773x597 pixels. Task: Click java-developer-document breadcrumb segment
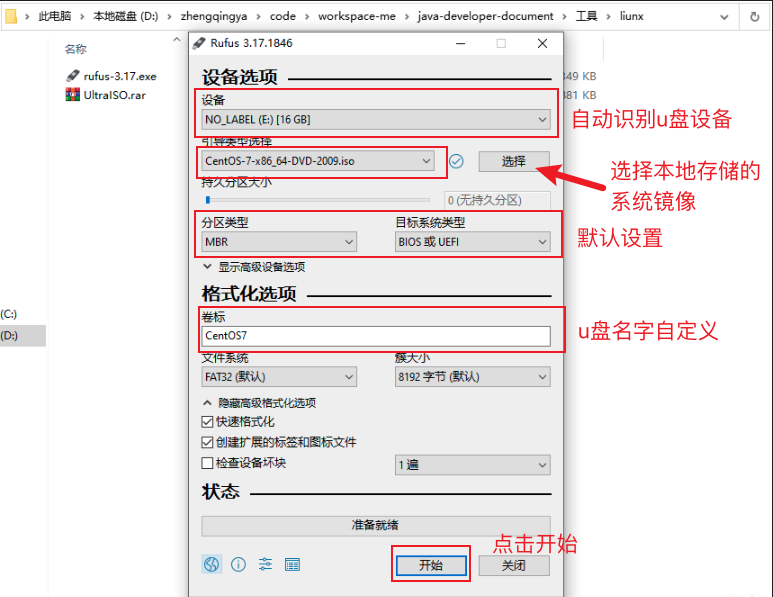point(486,16)
